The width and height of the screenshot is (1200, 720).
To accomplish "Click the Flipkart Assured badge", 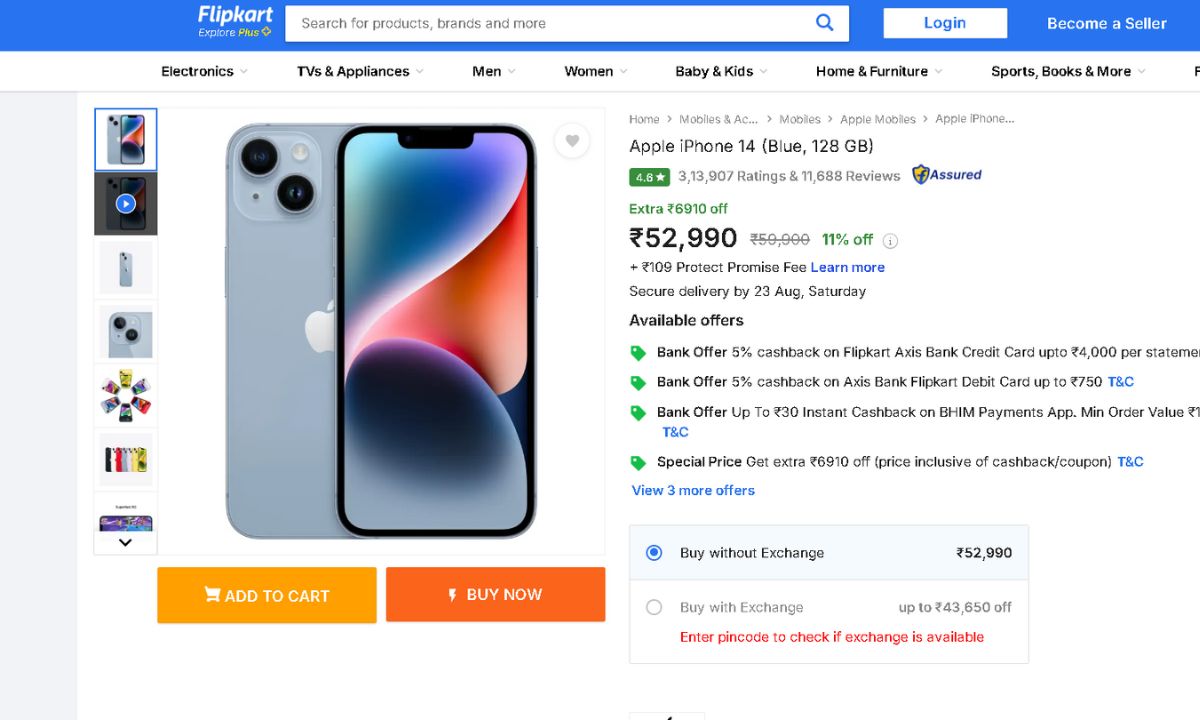I will 947,175.
